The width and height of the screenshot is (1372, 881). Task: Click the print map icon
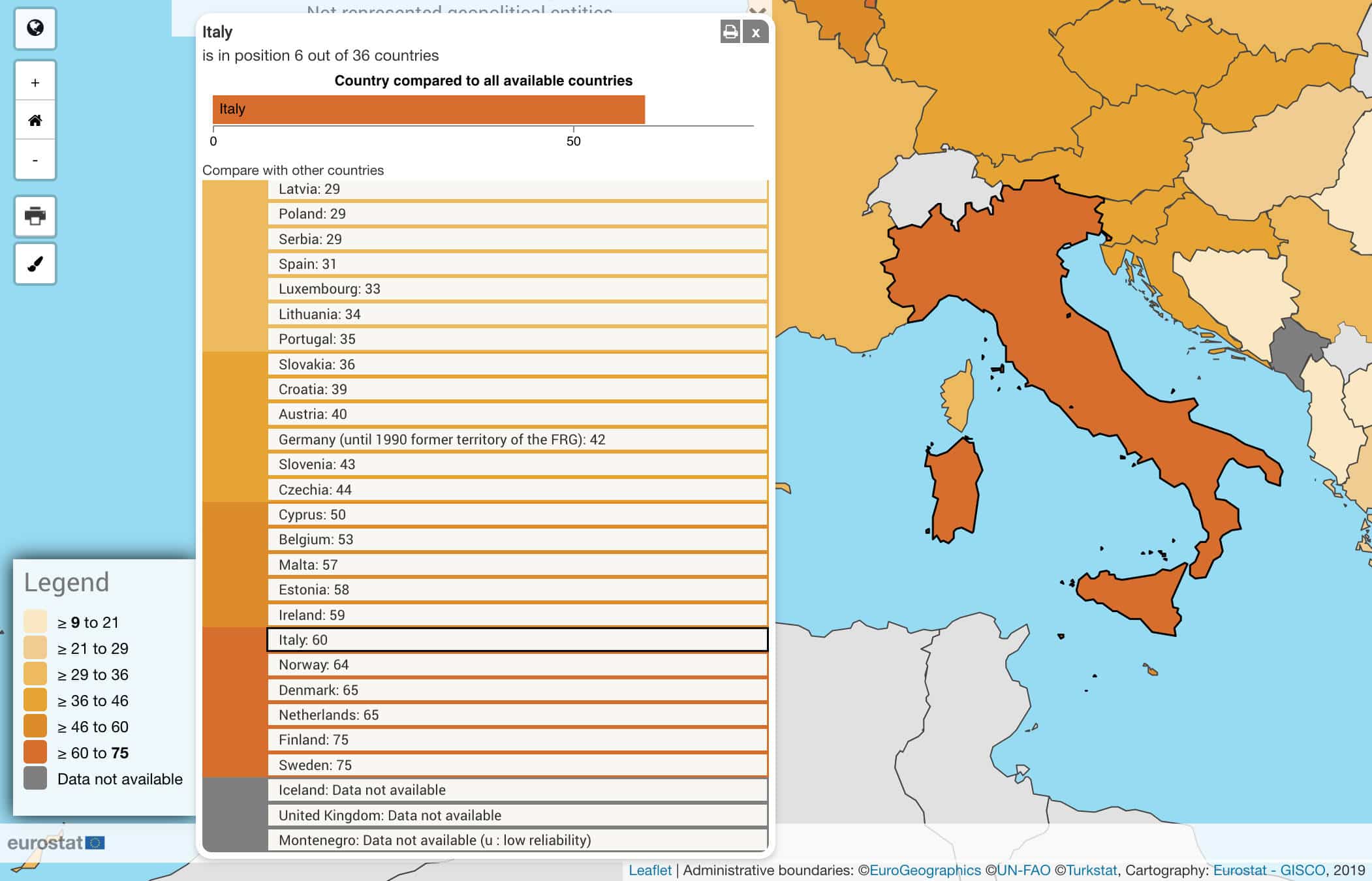click(x=34, y=215)
